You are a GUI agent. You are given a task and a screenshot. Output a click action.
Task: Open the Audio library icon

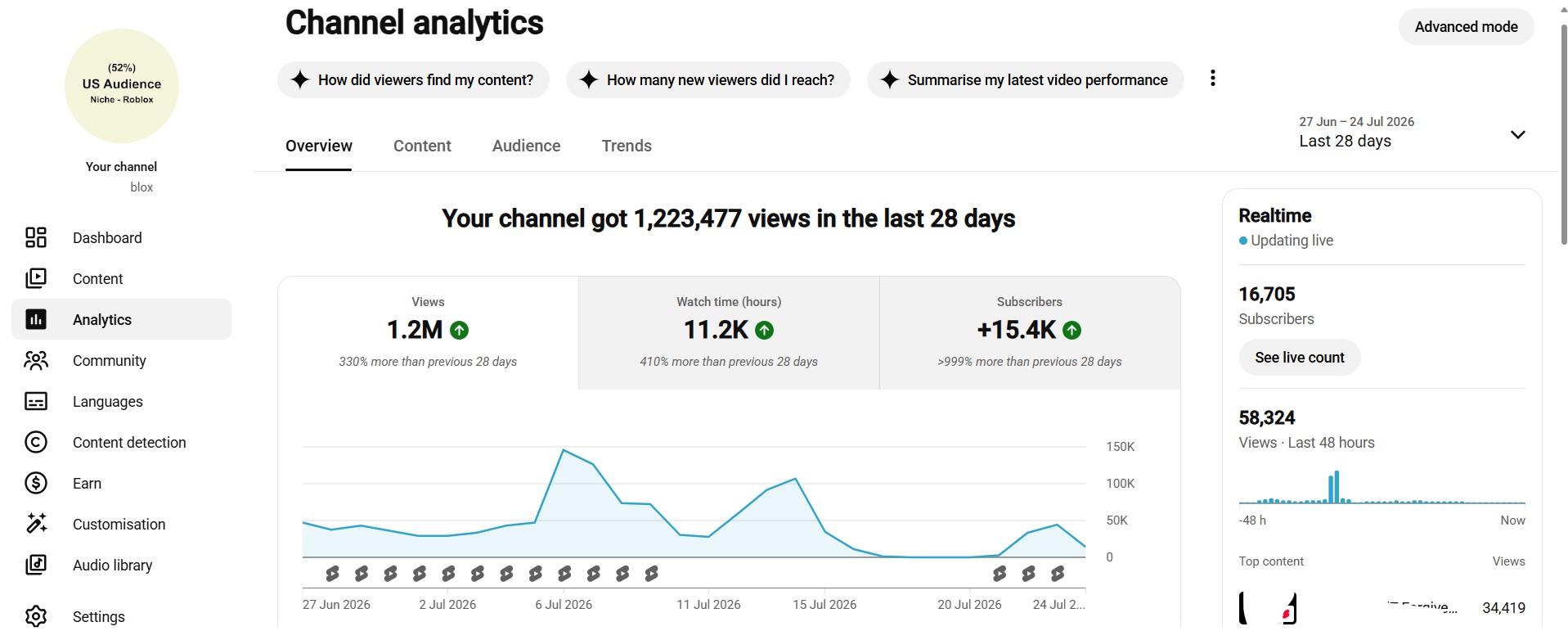[36, 565]
